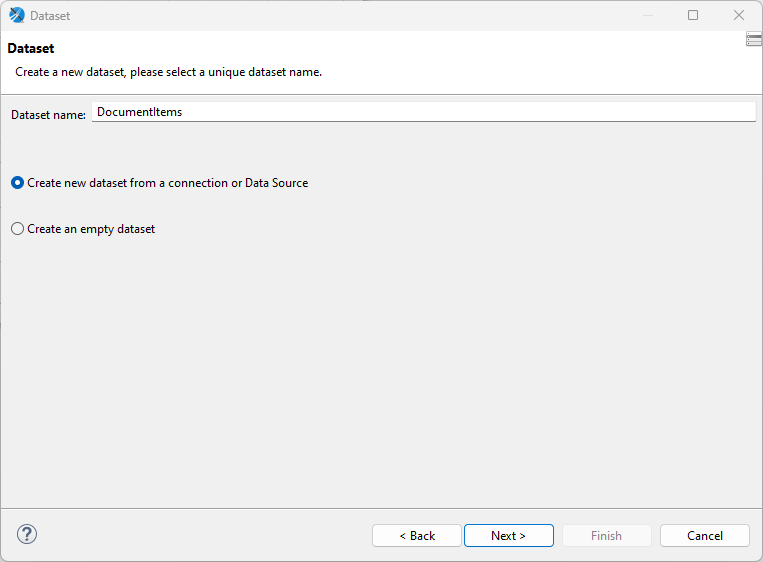763x562 pixels.
Task: Click the 'Dataset name:' label
Action: (48, 115)
